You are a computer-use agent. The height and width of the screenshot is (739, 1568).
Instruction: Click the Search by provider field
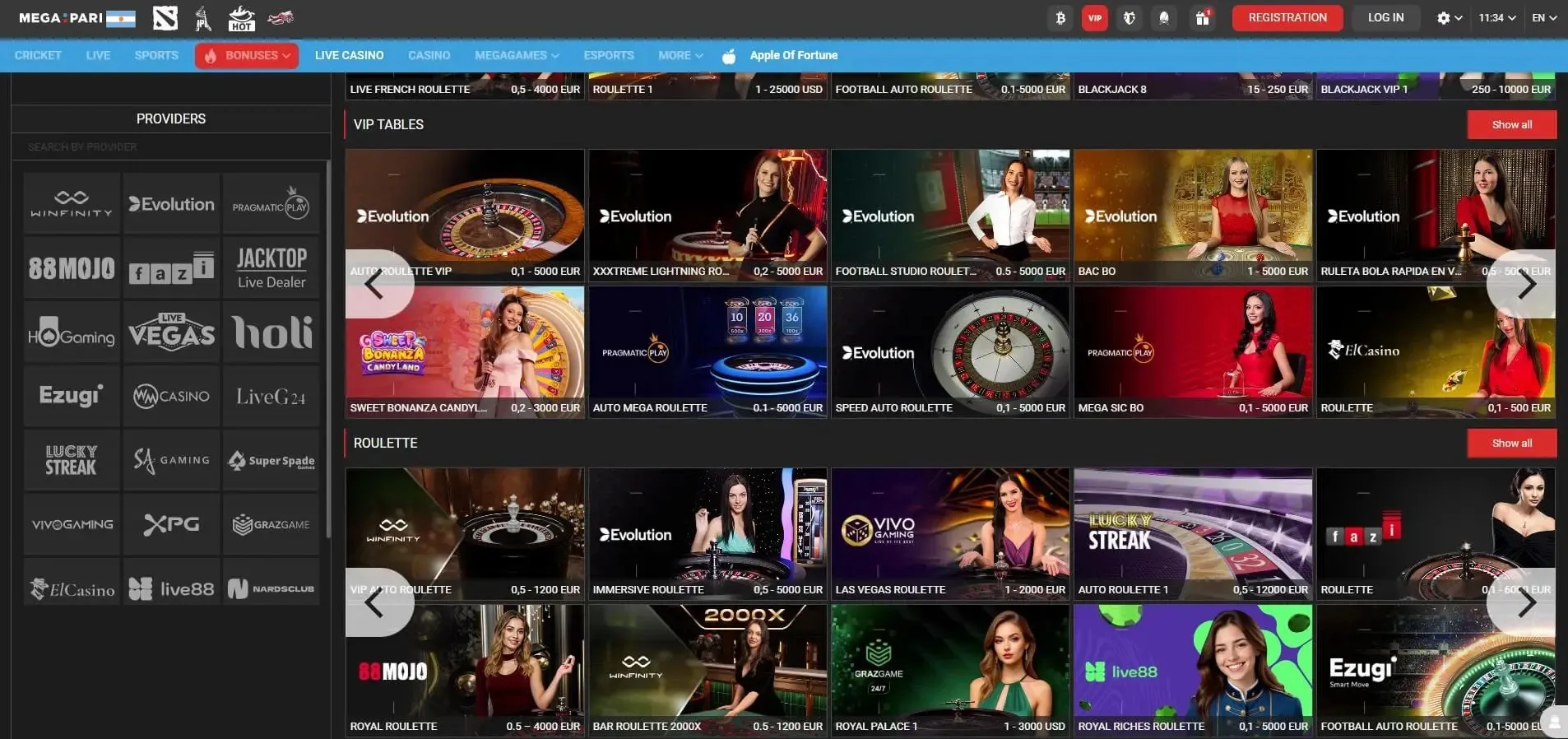pyautogui.click(x=170, y=146)
